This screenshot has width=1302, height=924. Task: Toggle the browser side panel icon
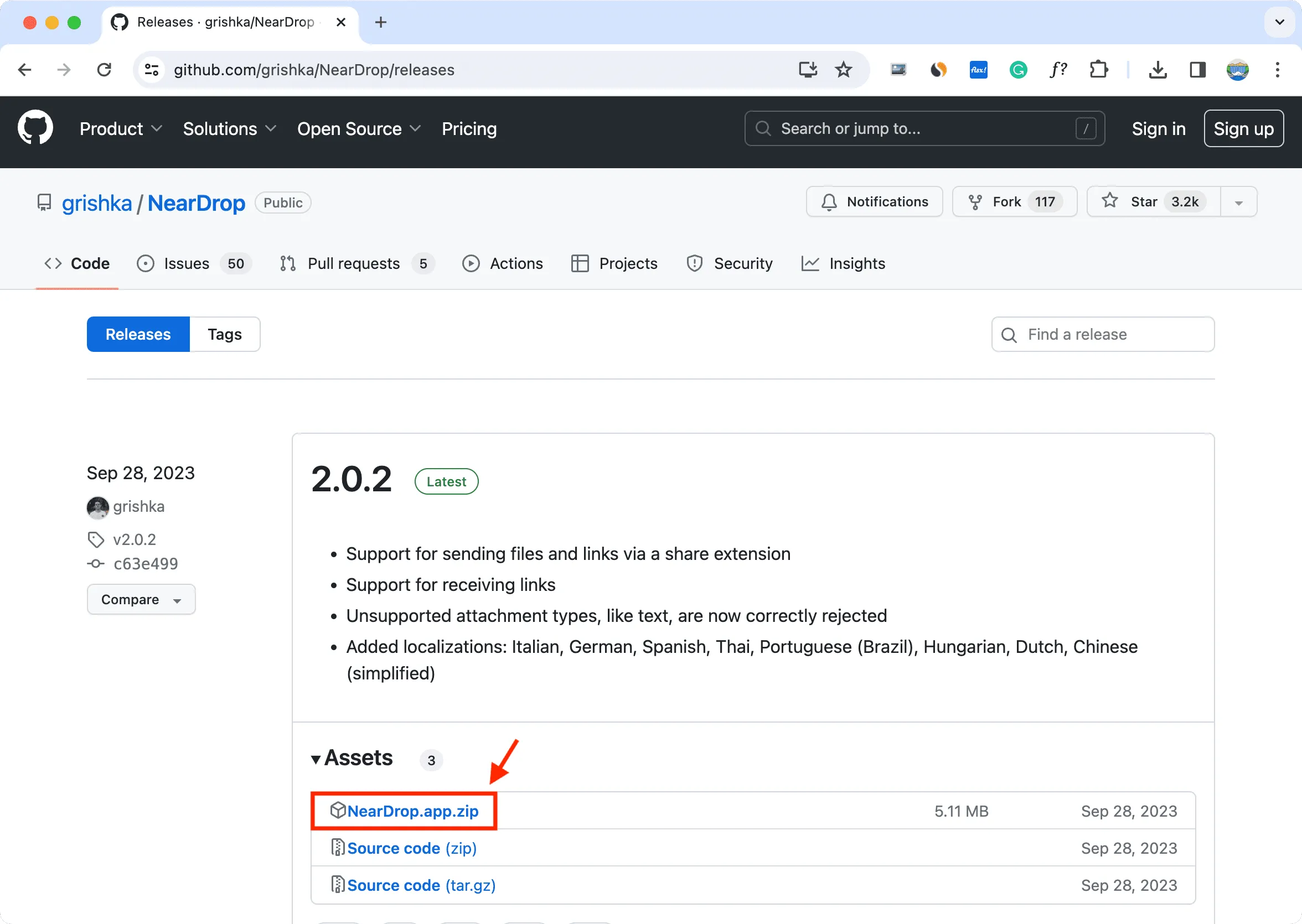coord(1197,70)
